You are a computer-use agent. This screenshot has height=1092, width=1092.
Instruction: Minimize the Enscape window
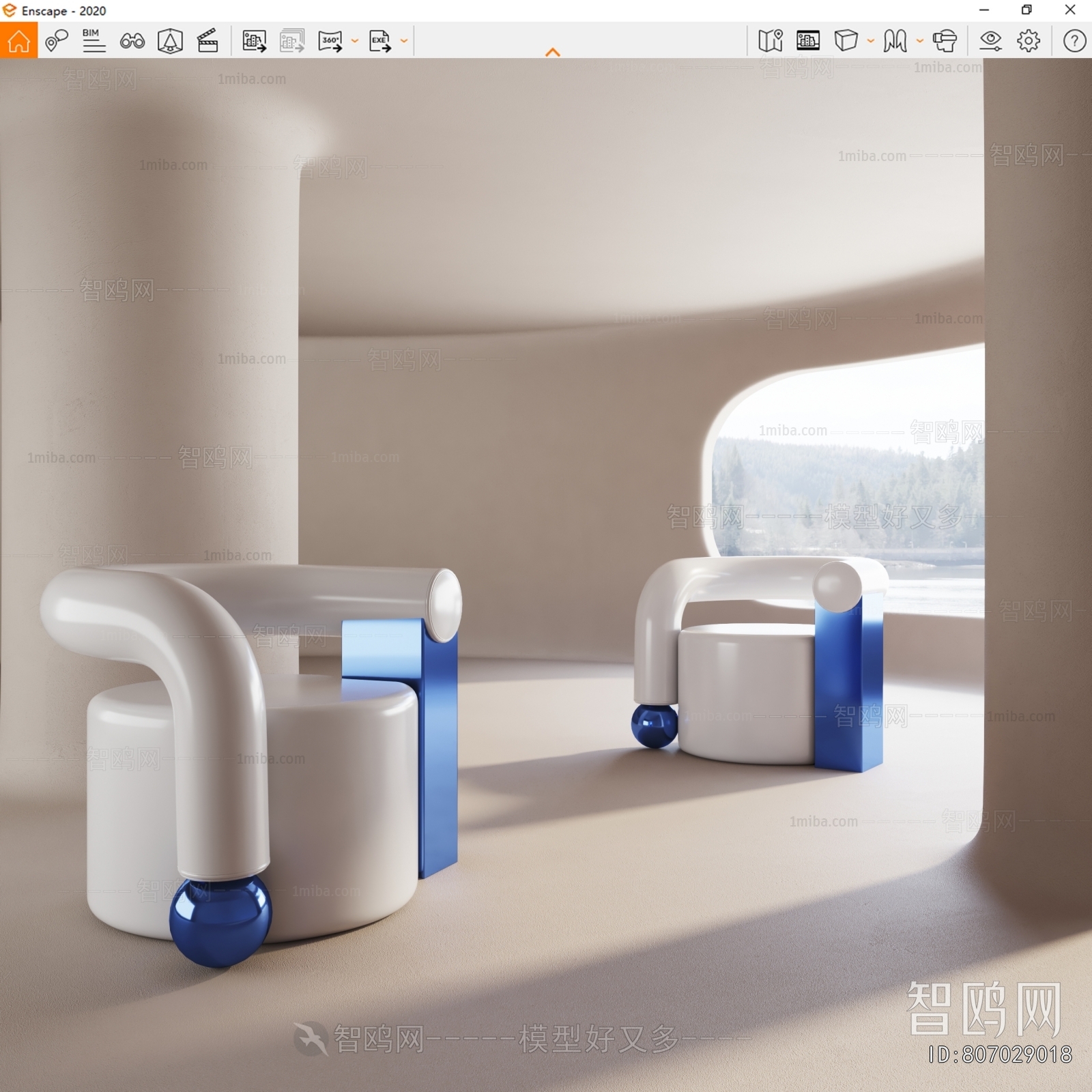984,10
